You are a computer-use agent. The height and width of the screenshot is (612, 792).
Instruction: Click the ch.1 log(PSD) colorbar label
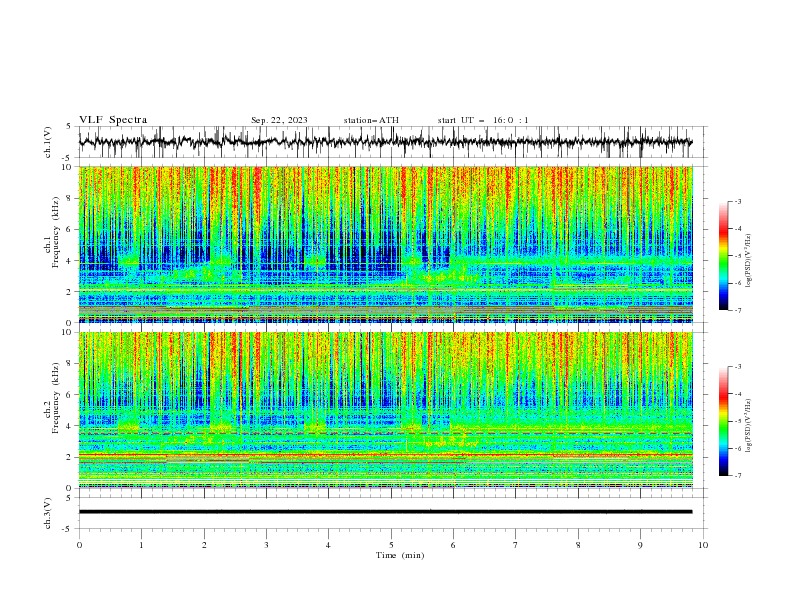pyautogui.click(x=749, y=261)
